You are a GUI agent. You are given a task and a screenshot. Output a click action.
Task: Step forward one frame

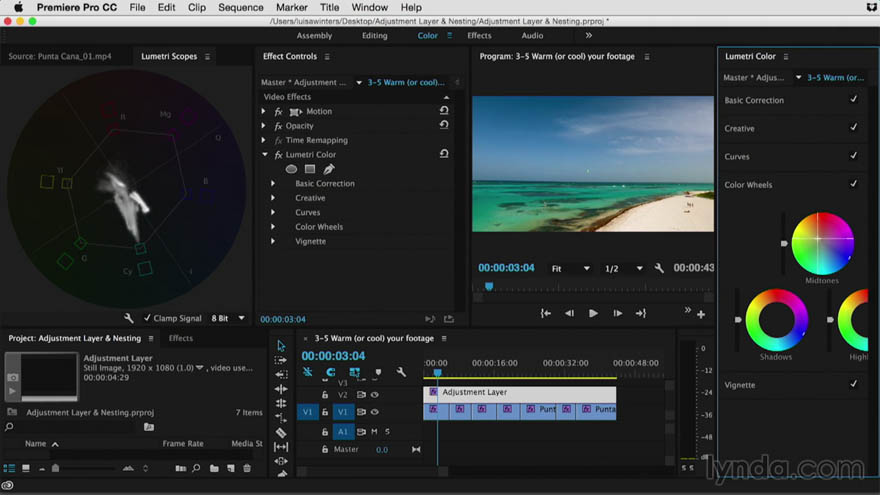click(x=617, y=314)
